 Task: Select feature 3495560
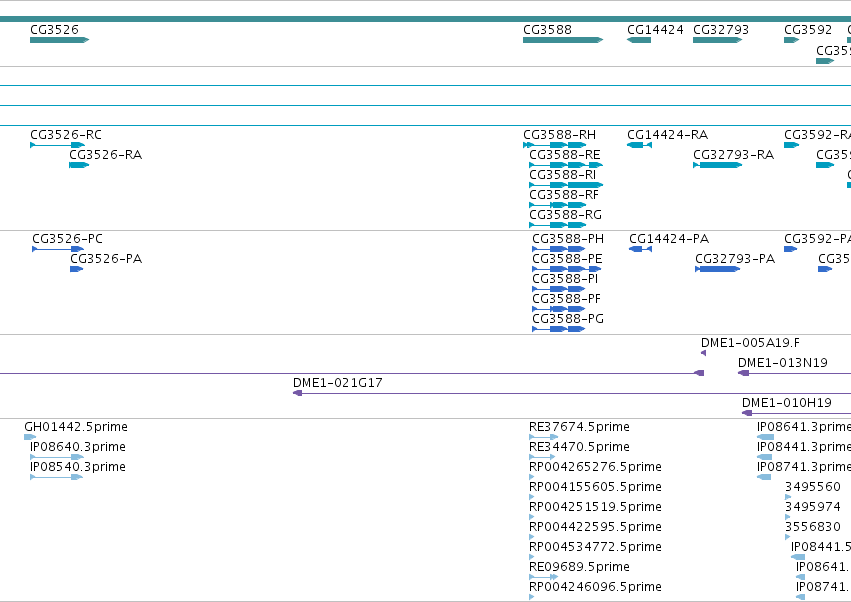click(x=788, y=498)
